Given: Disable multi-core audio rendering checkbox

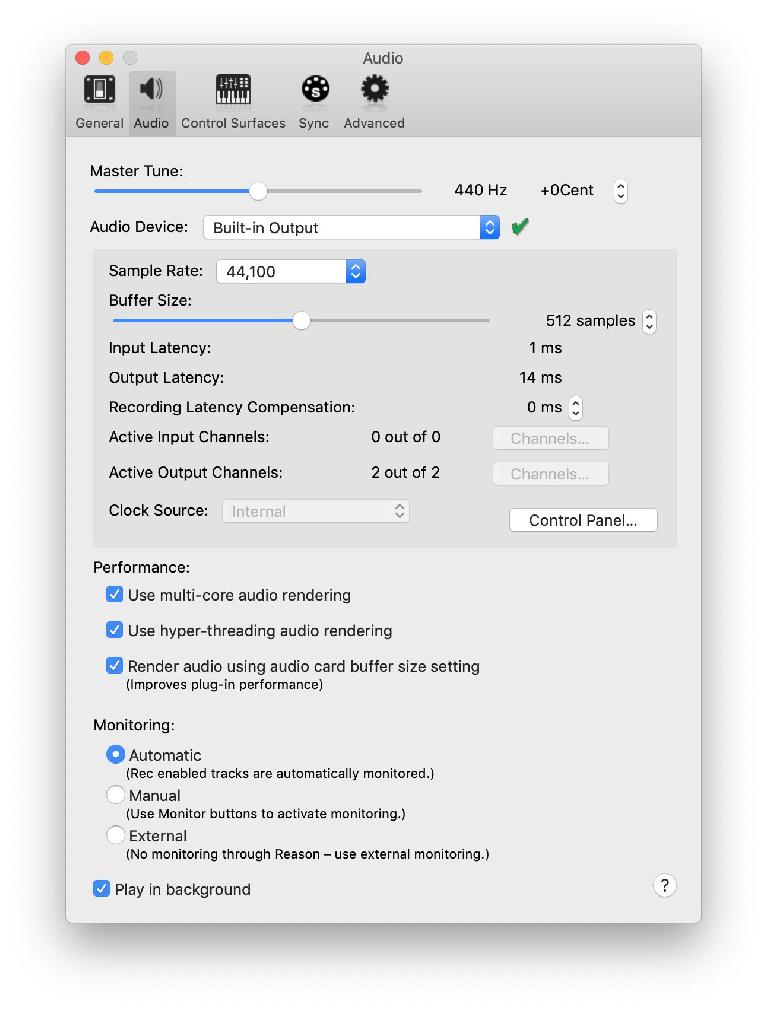Looking at the screenshot, I should click(114, 594).
